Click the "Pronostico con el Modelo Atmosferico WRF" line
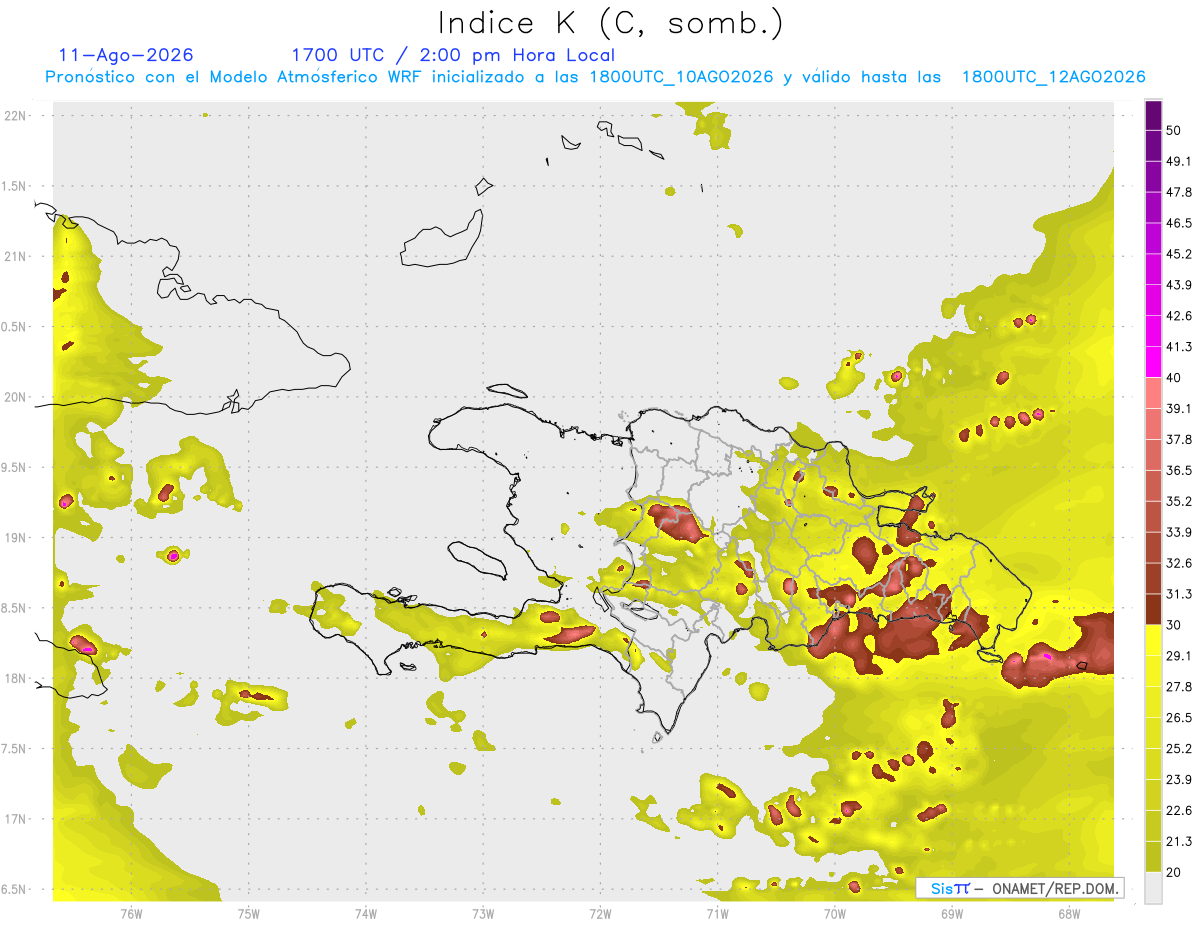 [x=595, y=77]
